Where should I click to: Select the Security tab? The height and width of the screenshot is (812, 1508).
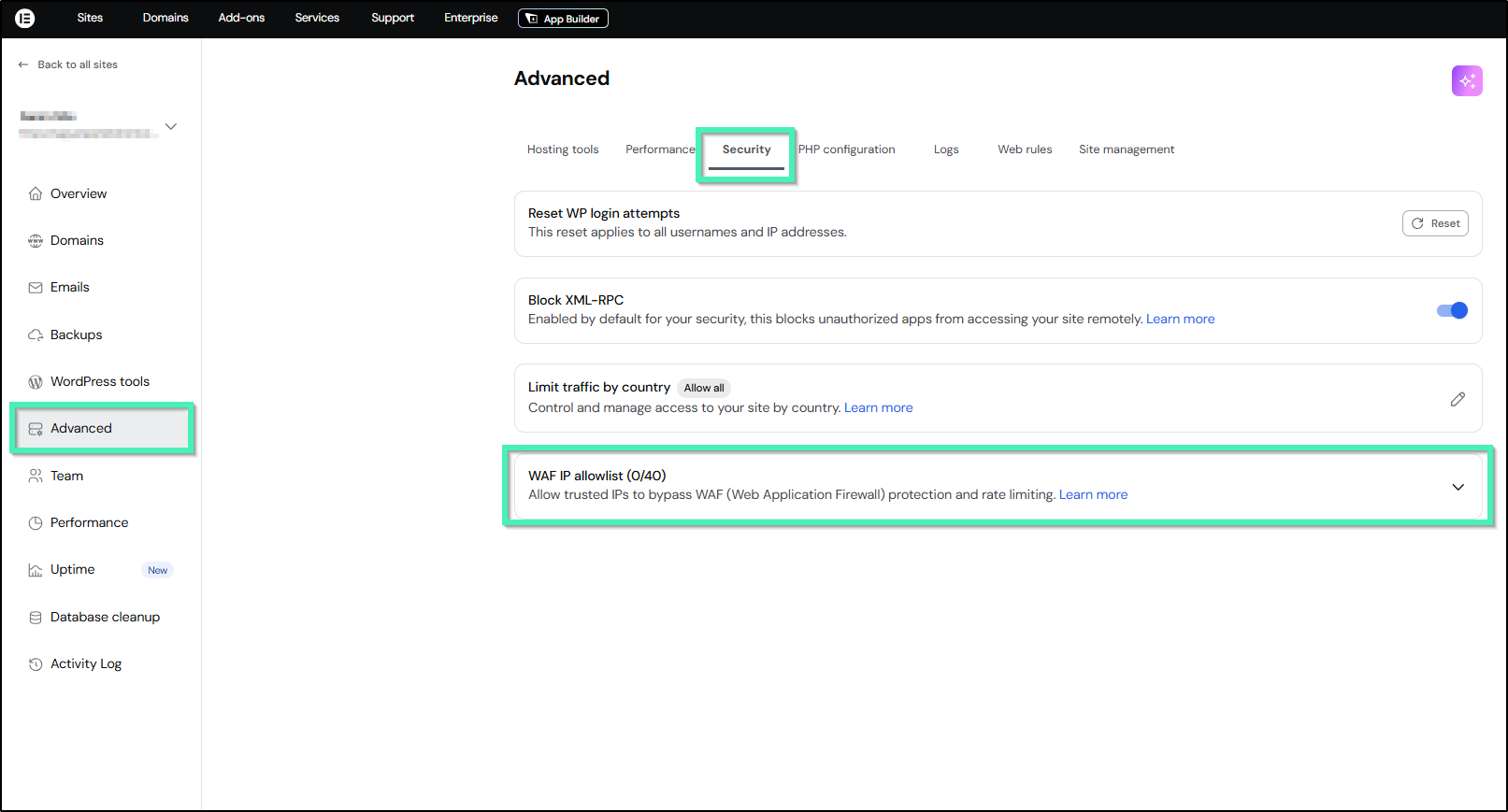pos(746,150)
